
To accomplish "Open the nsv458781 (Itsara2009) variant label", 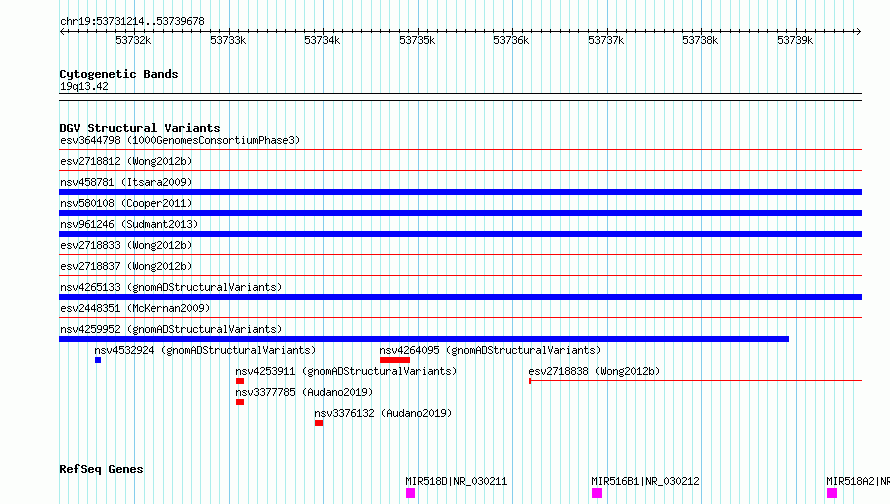I will 126,182.
